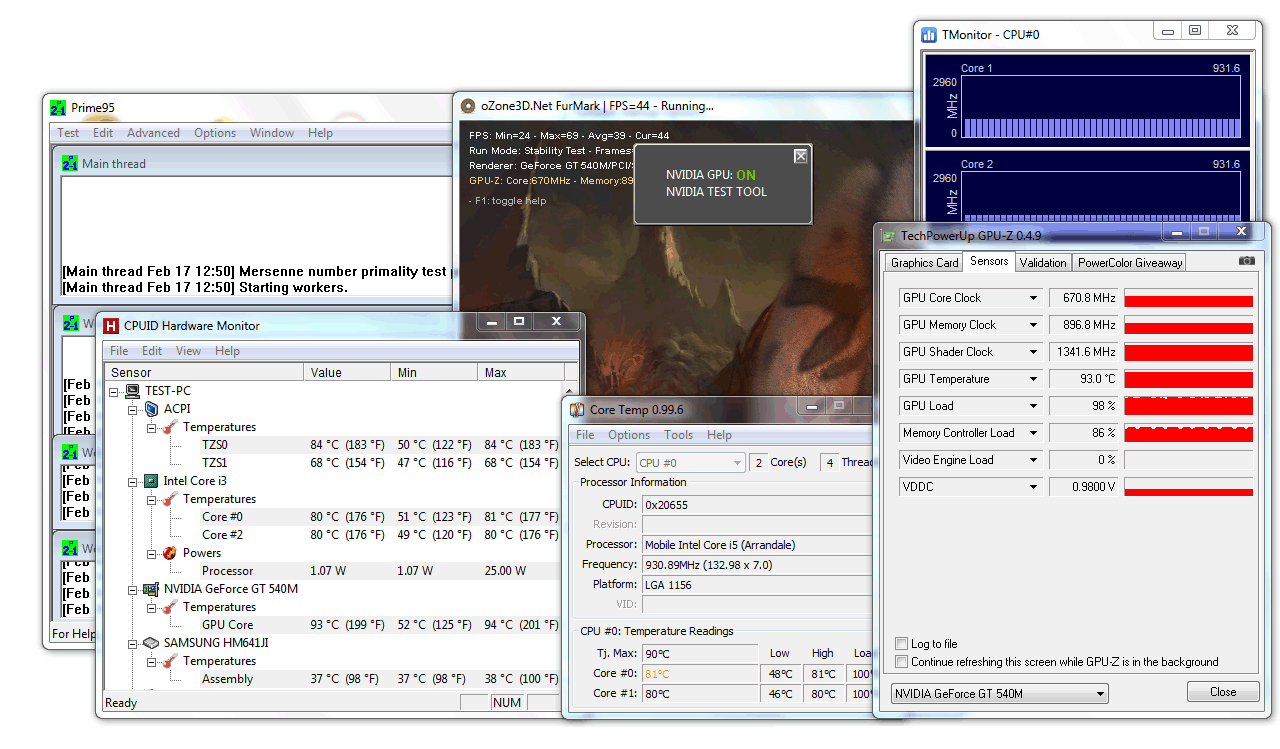
Task: Collapse the SAMSUNG HM641JI node
Action: [x=133, y=643]
